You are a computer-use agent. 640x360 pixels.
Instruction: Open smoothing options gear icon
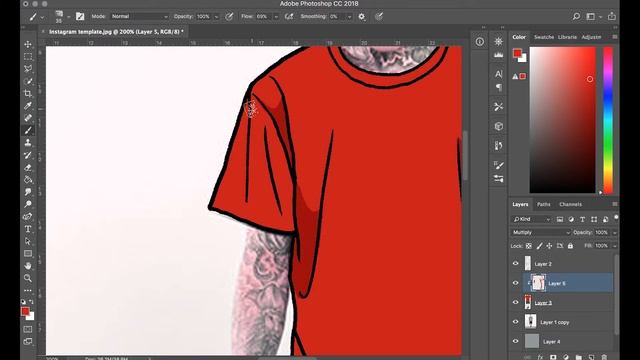coord(362,17)
